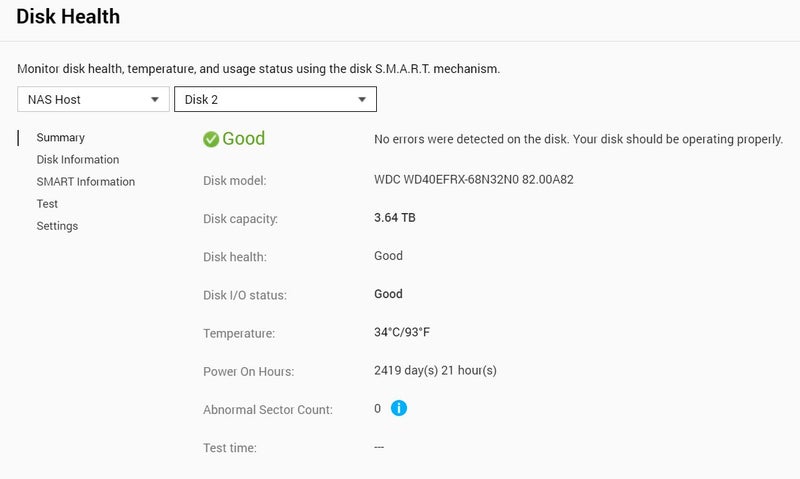Open the NAS Host dropdown
The width and height of the screenshot is (800, 479).
[x=93, y=100]
